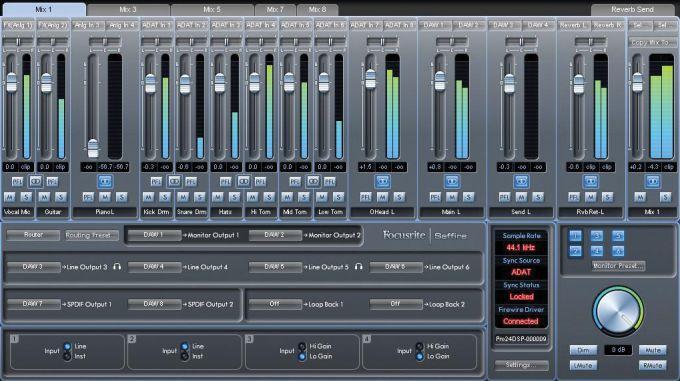Image resolution: width=680 pixels, height=381 pixels.
Task: Switch to the Mix 3 tab
Action: pos(128,9)
